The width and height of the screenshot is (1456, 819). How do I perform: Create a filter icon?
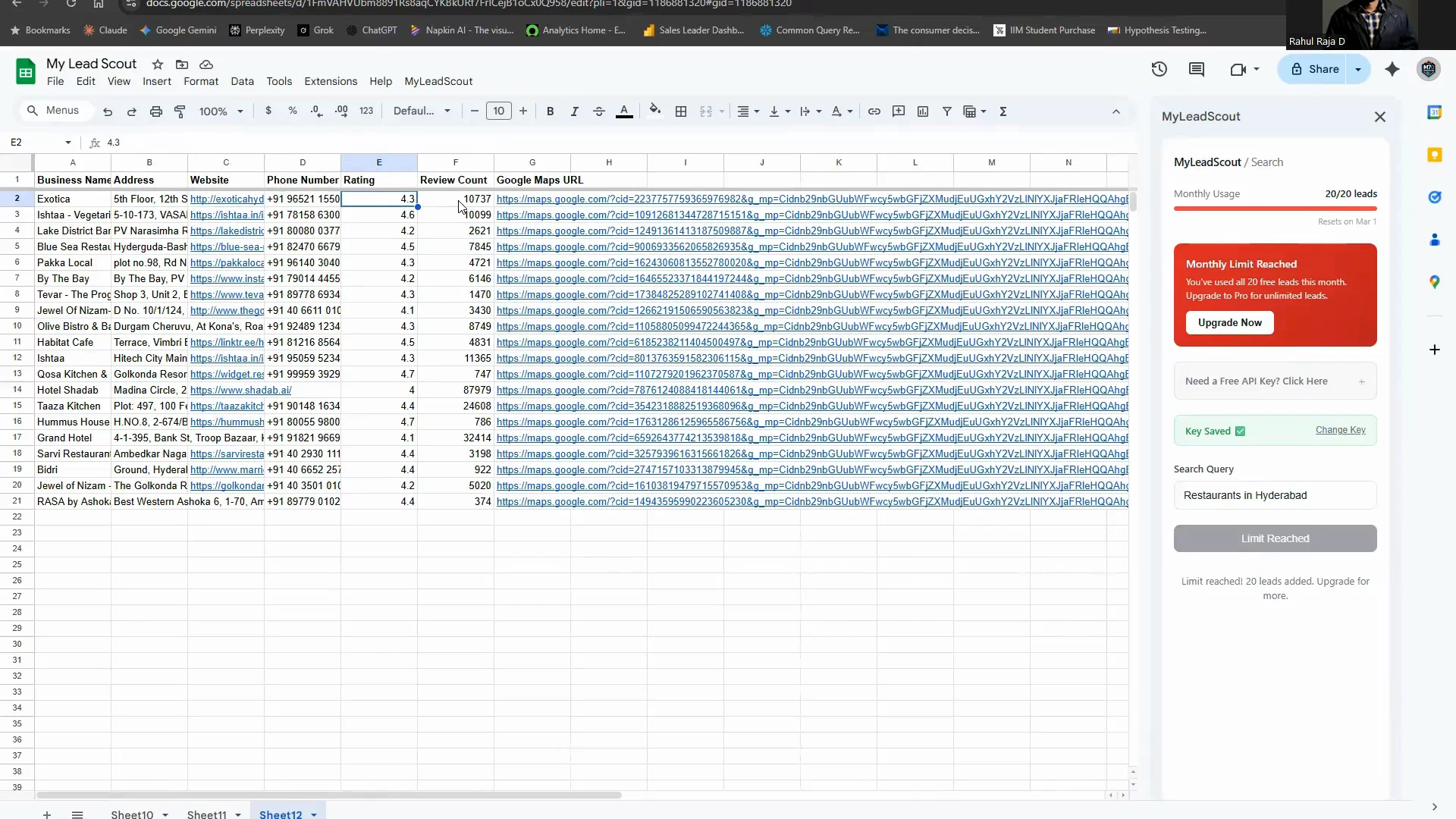[x=947, y=111]
